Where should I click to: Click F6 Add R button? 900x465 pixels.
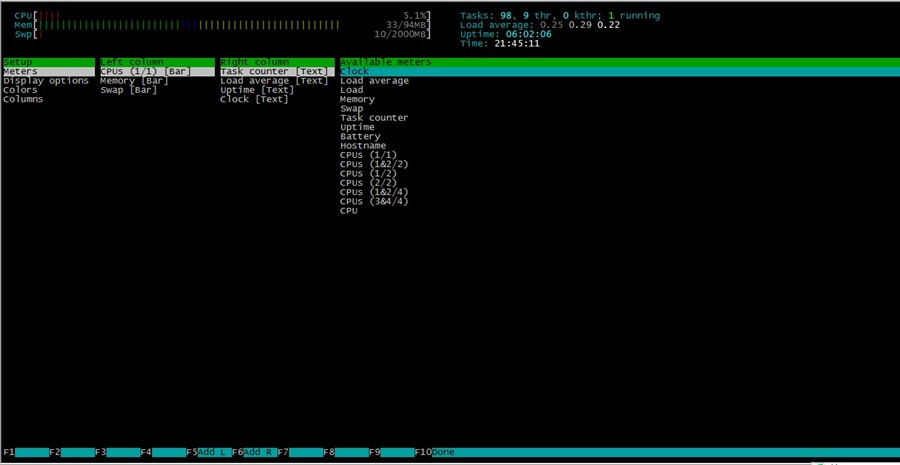pyautogui.click(x=255, y=452)
